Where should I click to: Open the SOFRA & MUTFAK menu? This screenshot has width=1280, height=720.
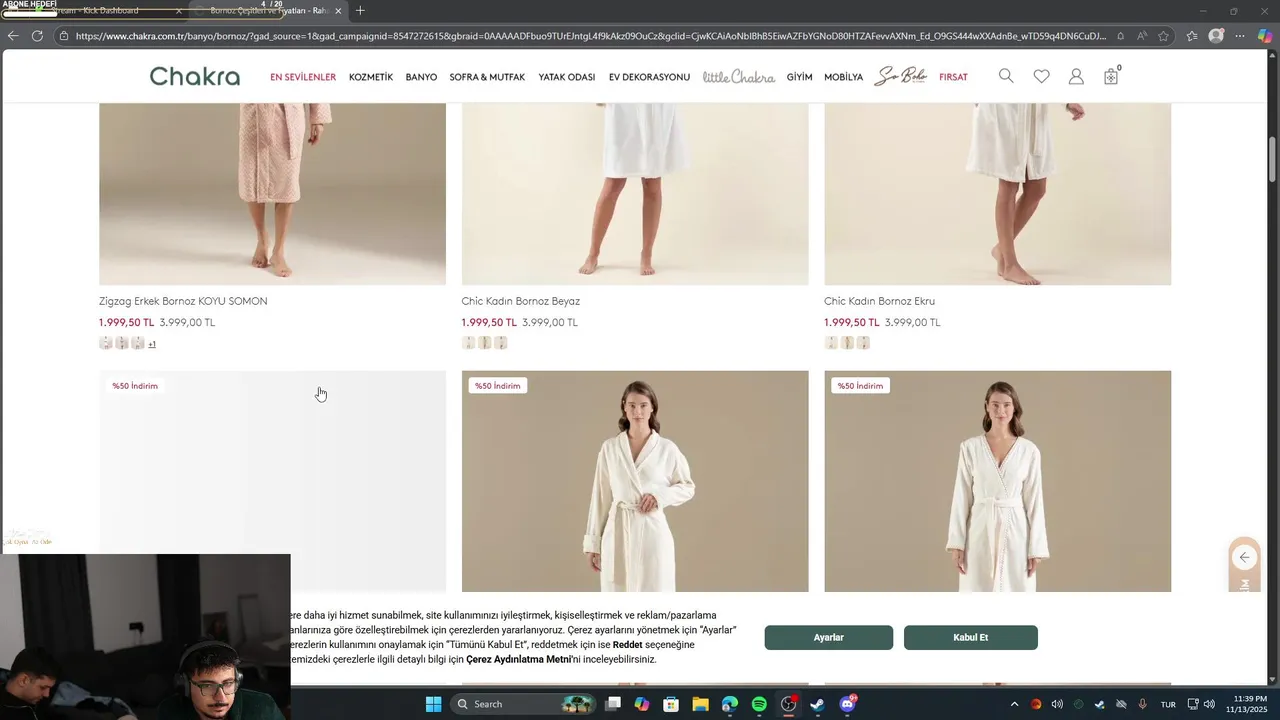[487, 77]
